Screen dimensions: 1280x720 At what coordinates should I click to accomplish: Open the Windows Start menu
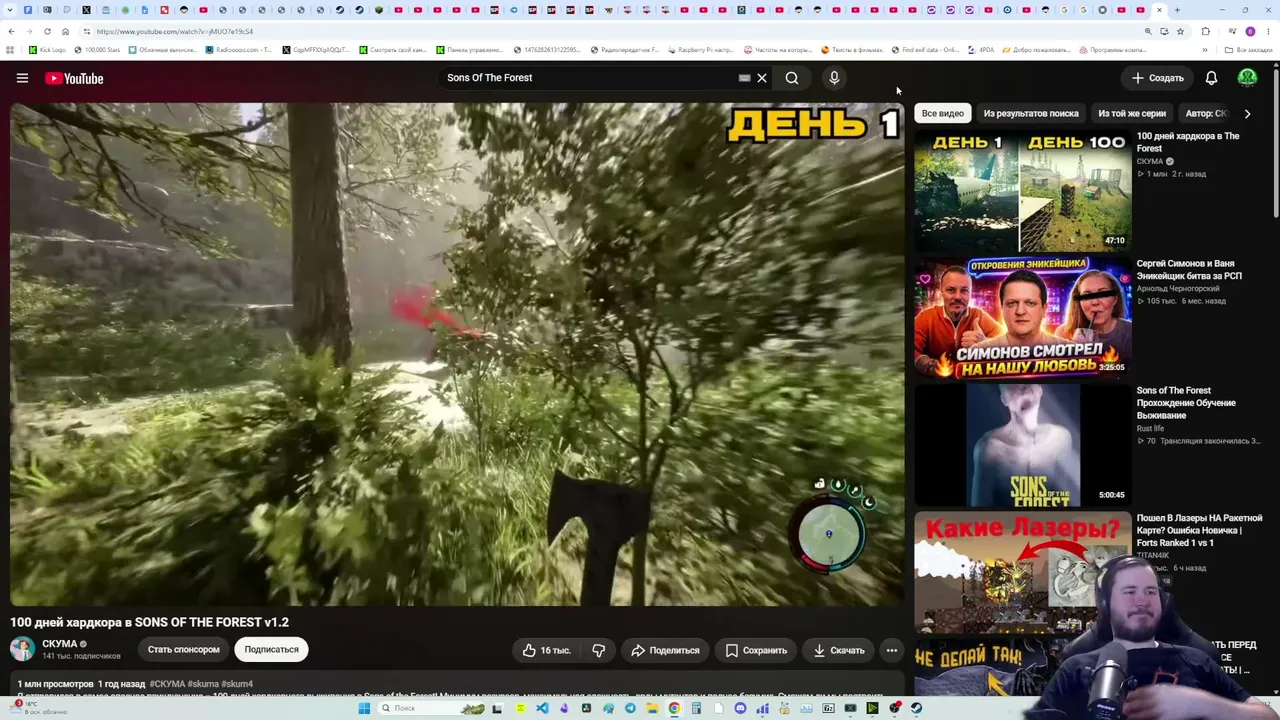[366, 708]
